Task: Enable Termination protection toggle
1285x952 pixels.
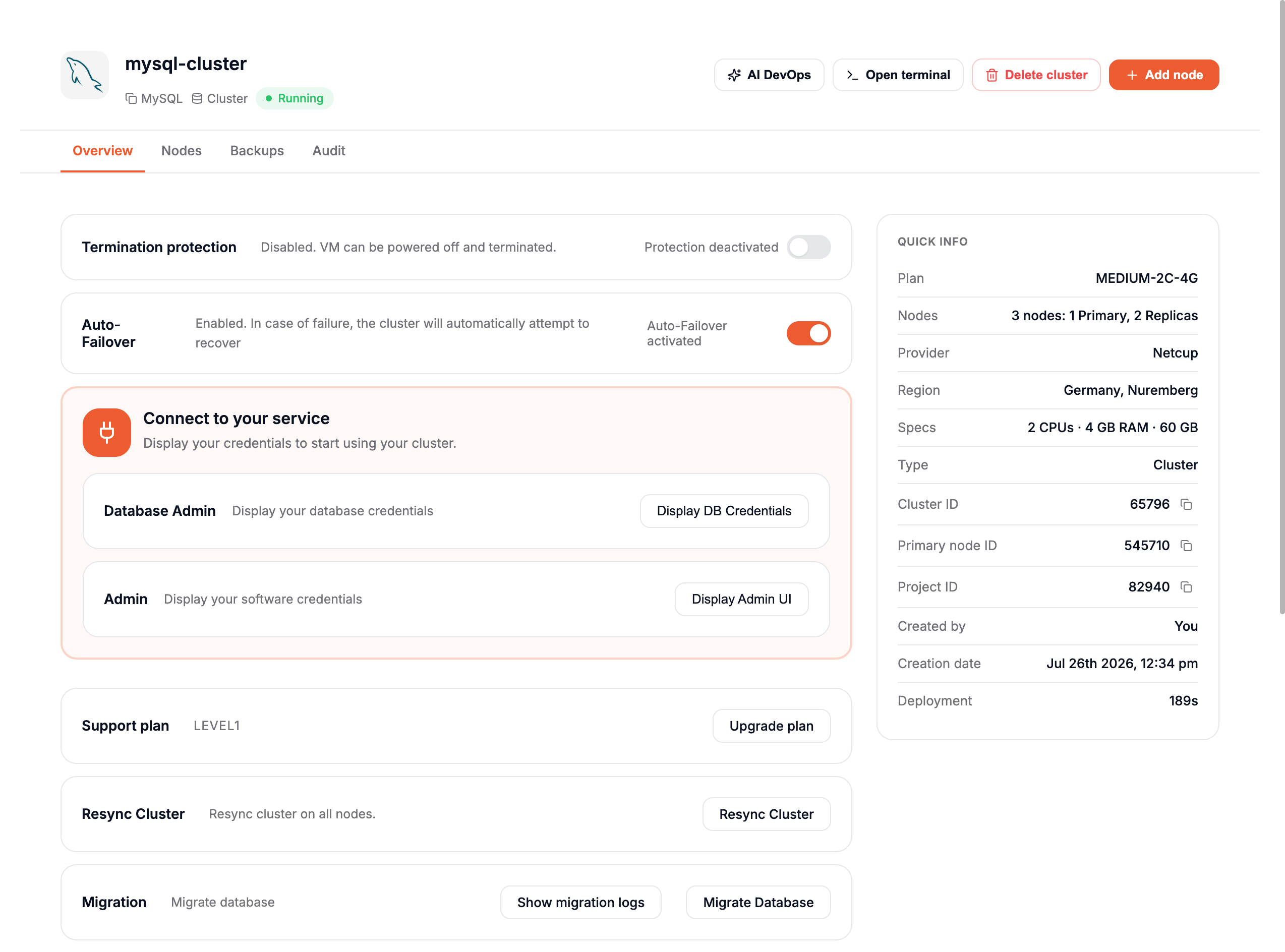Action: click(808, 247)
